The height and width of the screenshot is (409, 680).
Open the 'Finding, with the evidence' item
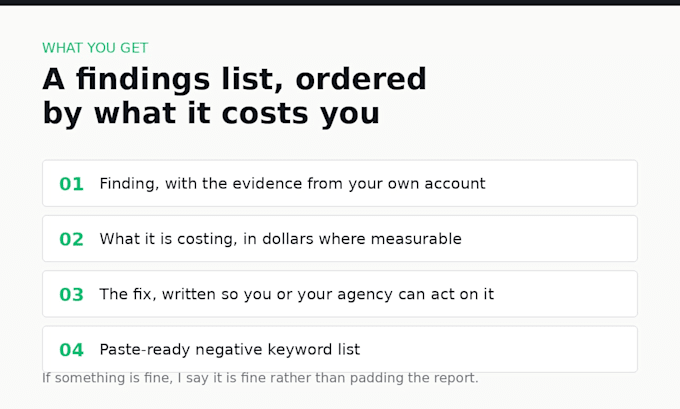(340, 183)
